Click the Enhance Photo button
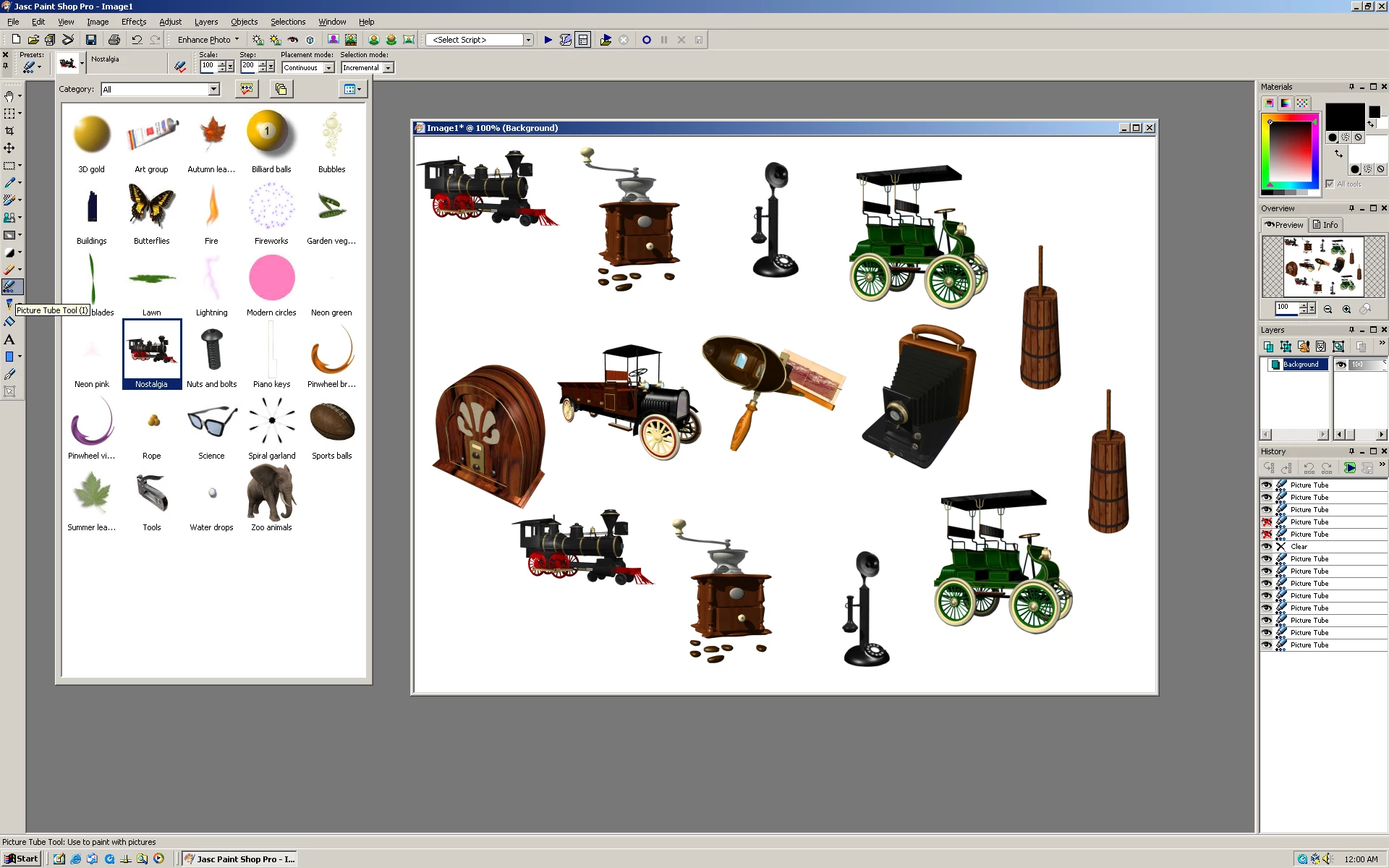 (207, 40)
